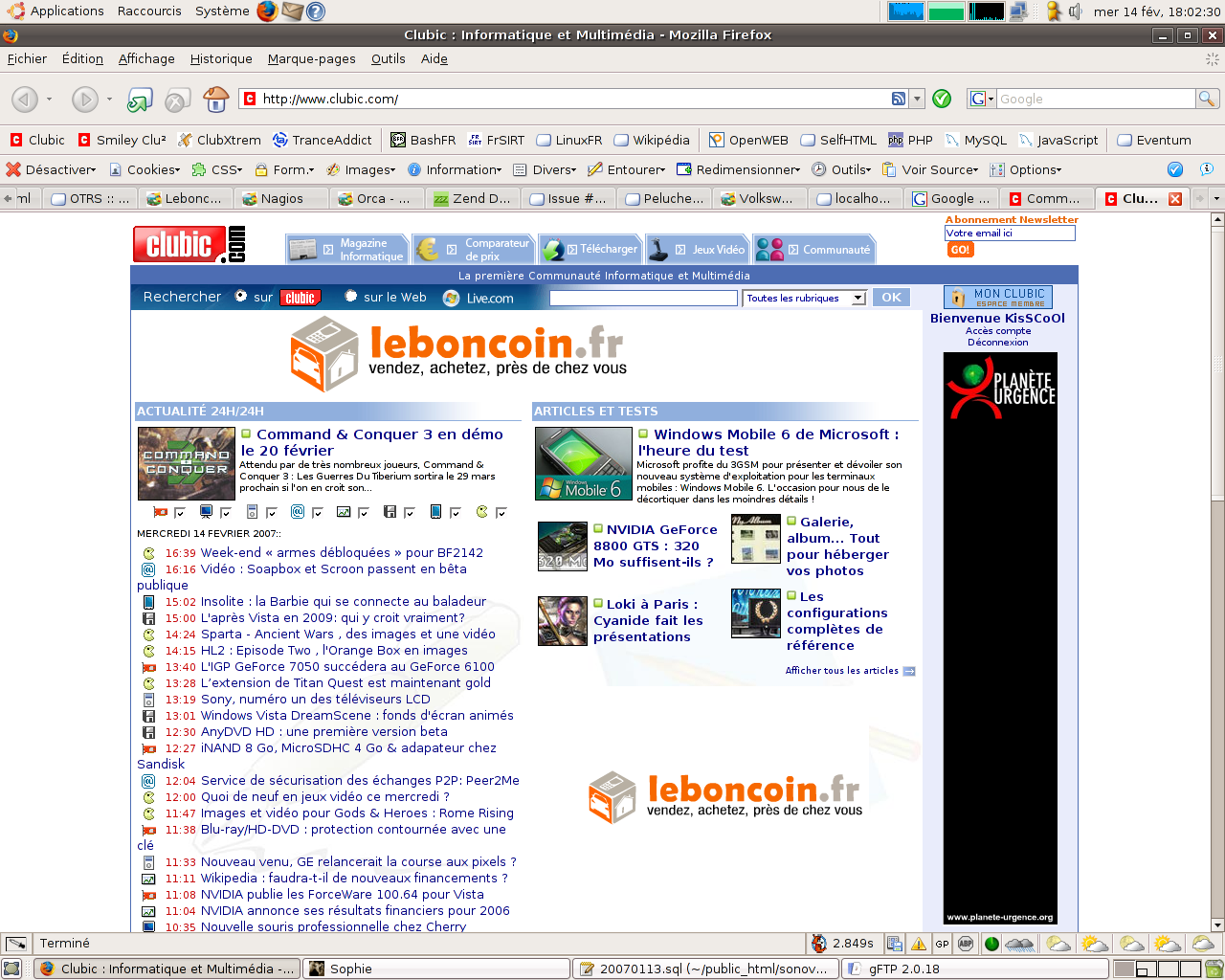Open the Affichage menu
The height and width of the screenshot is (980, 1225).
(x=146, y=58)
